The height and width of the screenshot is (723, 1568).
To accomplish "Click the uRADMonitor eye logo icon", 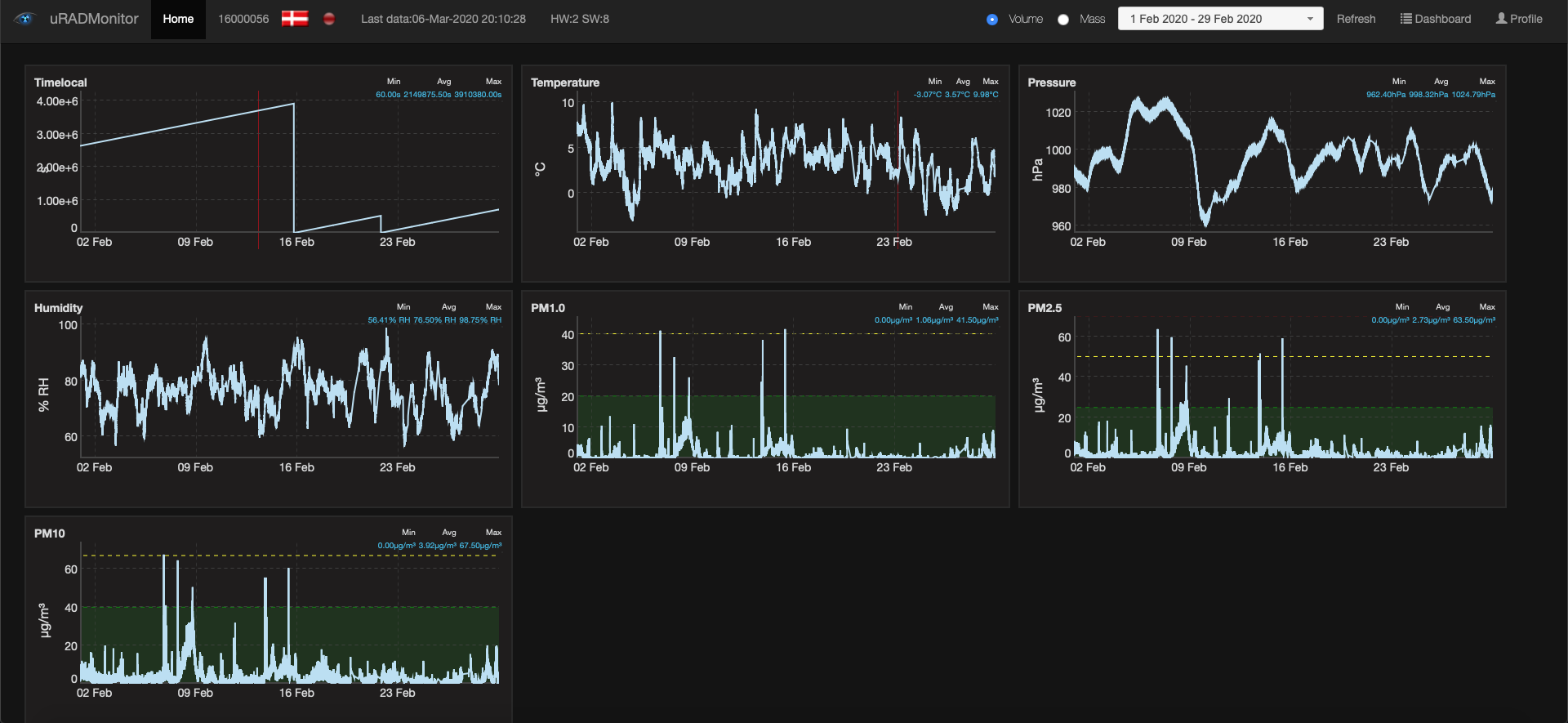I will pos(24,19).
